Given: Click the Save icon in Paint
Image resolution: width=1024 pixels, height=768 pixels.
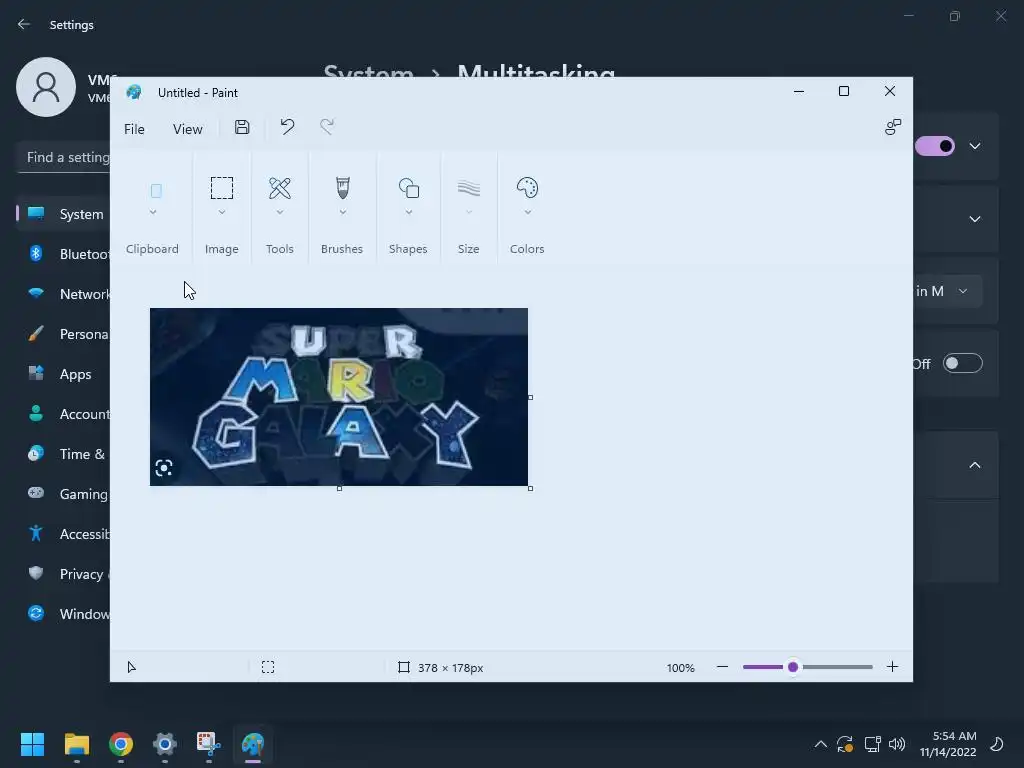Looking at the screenshot, I should 242,127.
